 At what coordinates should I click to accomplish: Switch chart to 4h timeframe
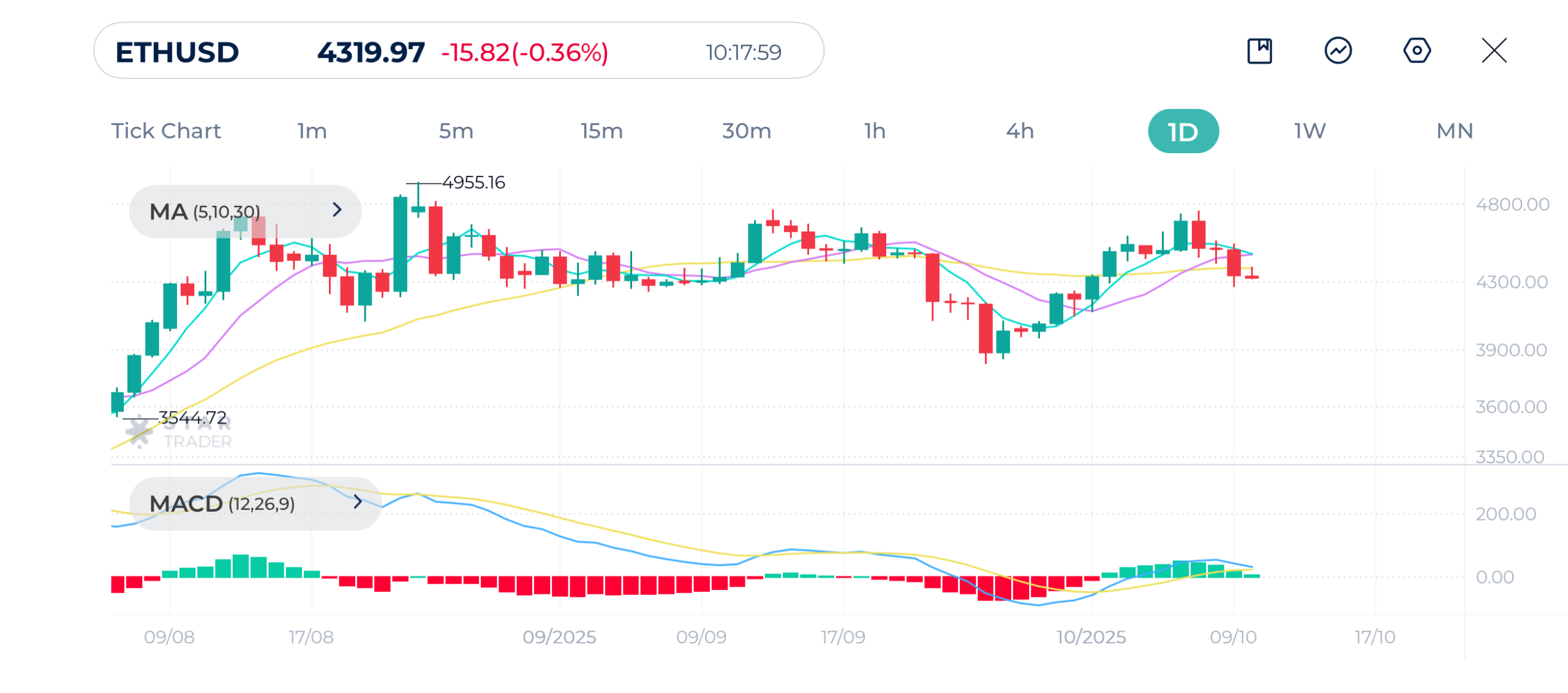(1020, 131)
